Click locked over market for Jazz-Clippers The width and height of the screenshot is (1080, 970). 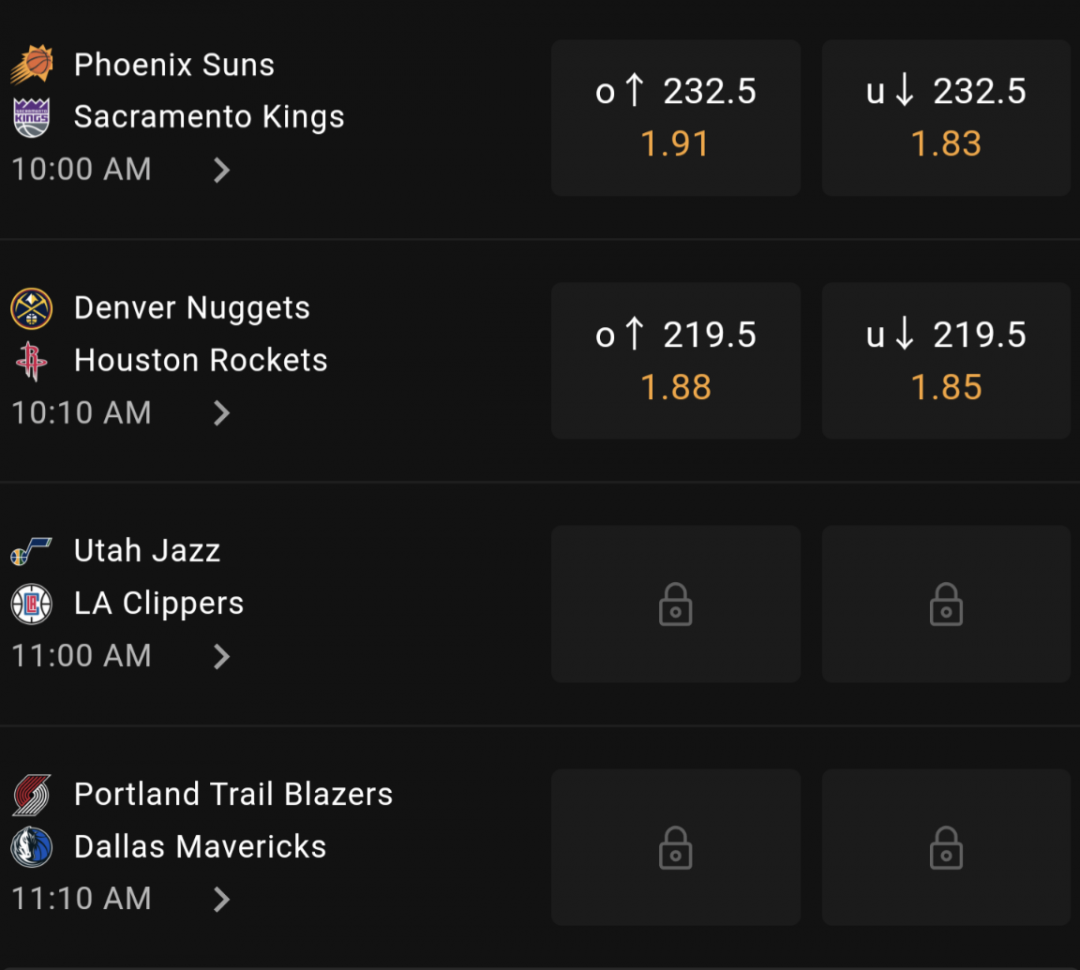pos(676,604)
